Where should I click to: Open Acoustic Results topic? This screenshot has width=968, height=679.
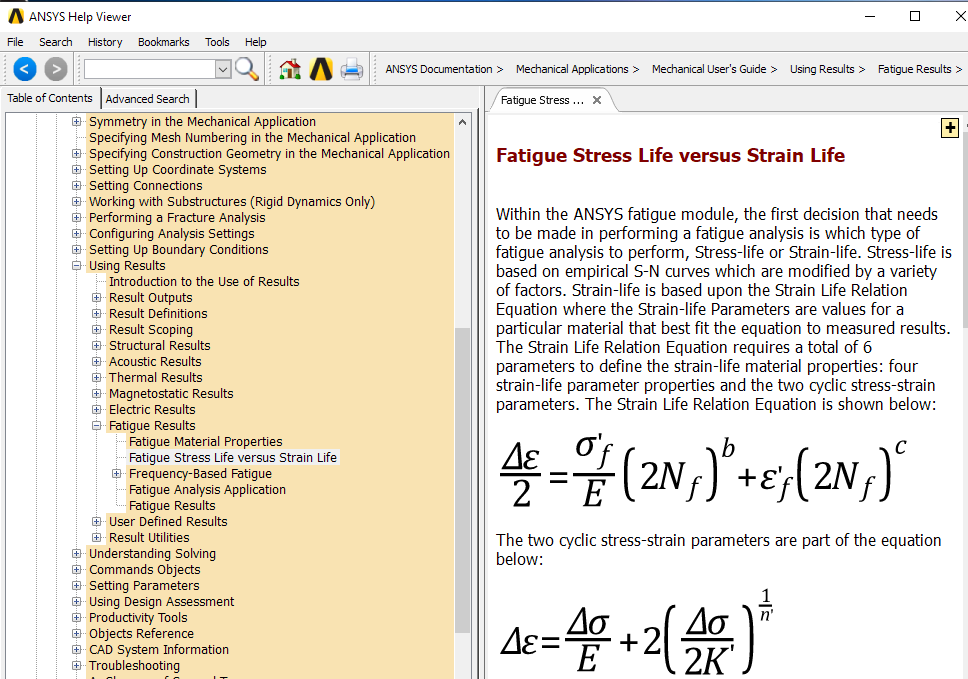155,362
